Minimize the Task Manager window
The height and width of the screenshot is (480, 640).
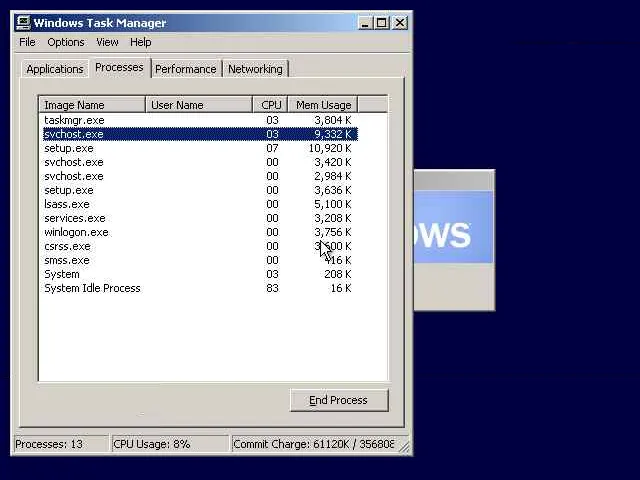pos(365,23)
